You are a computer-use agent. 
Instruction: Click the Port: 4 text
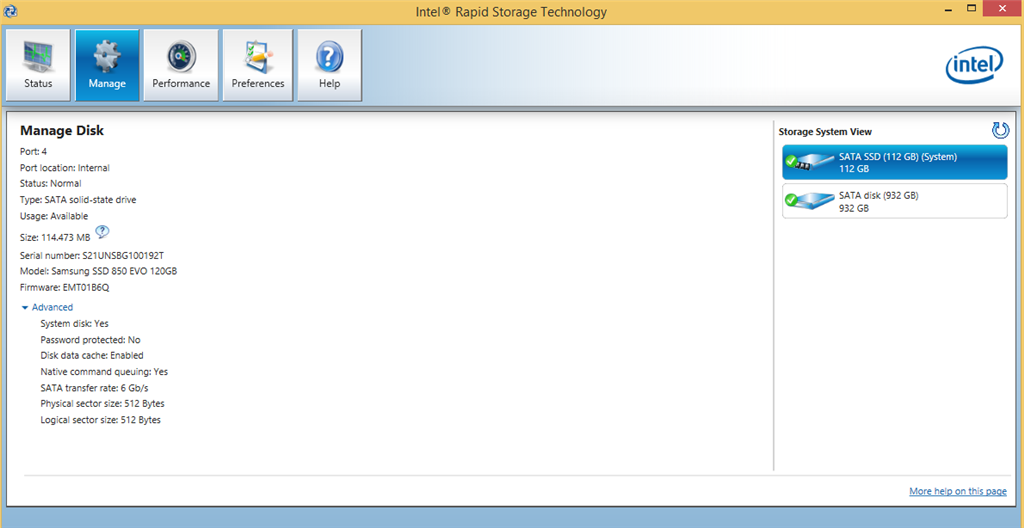pyautogui.click(x=33, y=151)
